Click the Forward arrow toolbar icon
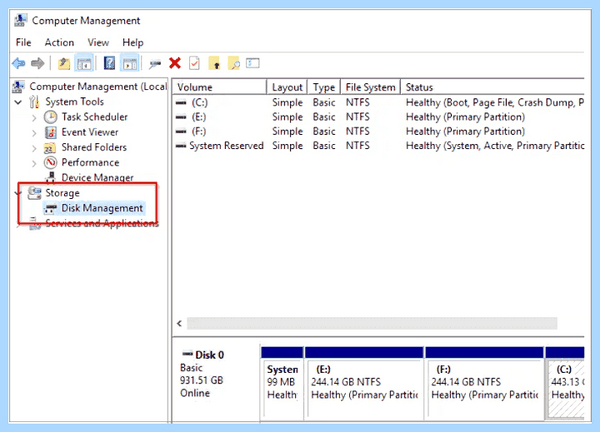 click(x=38, y=63)
